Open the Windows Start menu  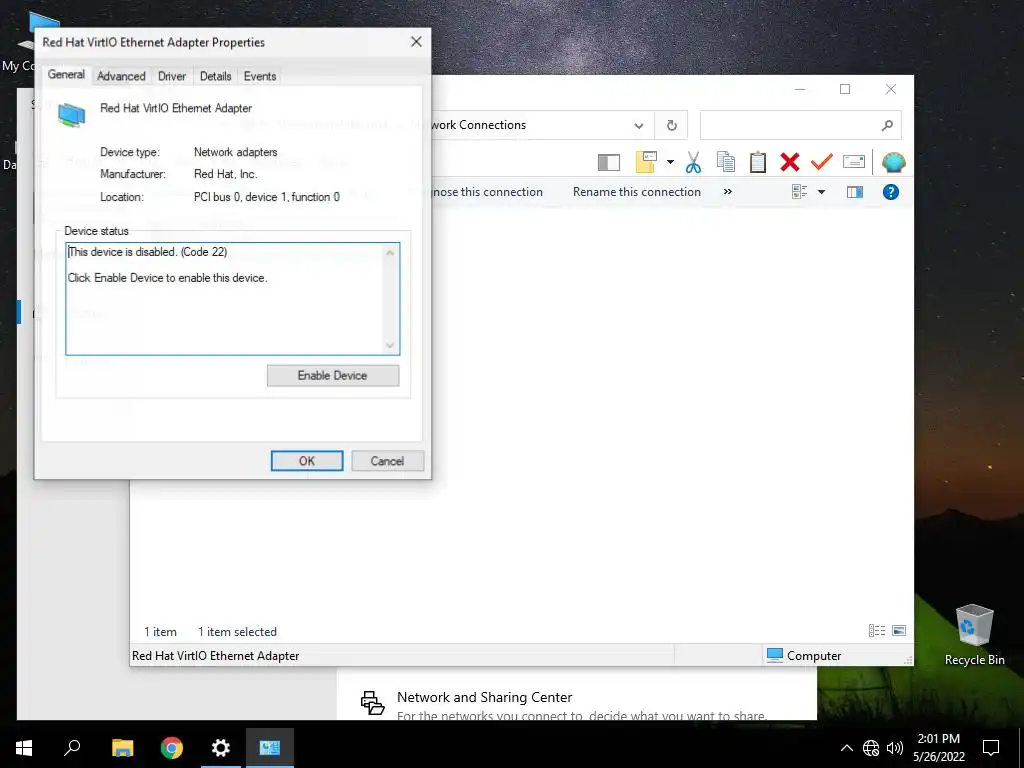(24, 748)
